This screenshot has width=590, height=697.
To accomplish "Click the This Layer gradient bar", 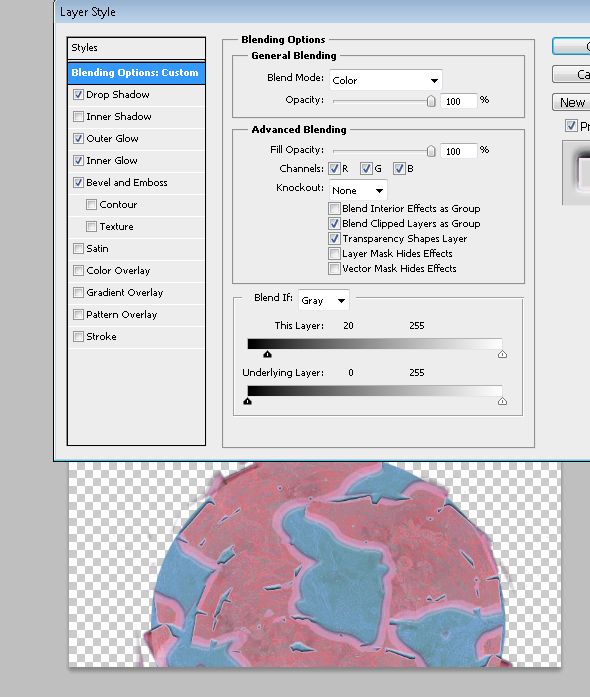I will pos(375,344).
